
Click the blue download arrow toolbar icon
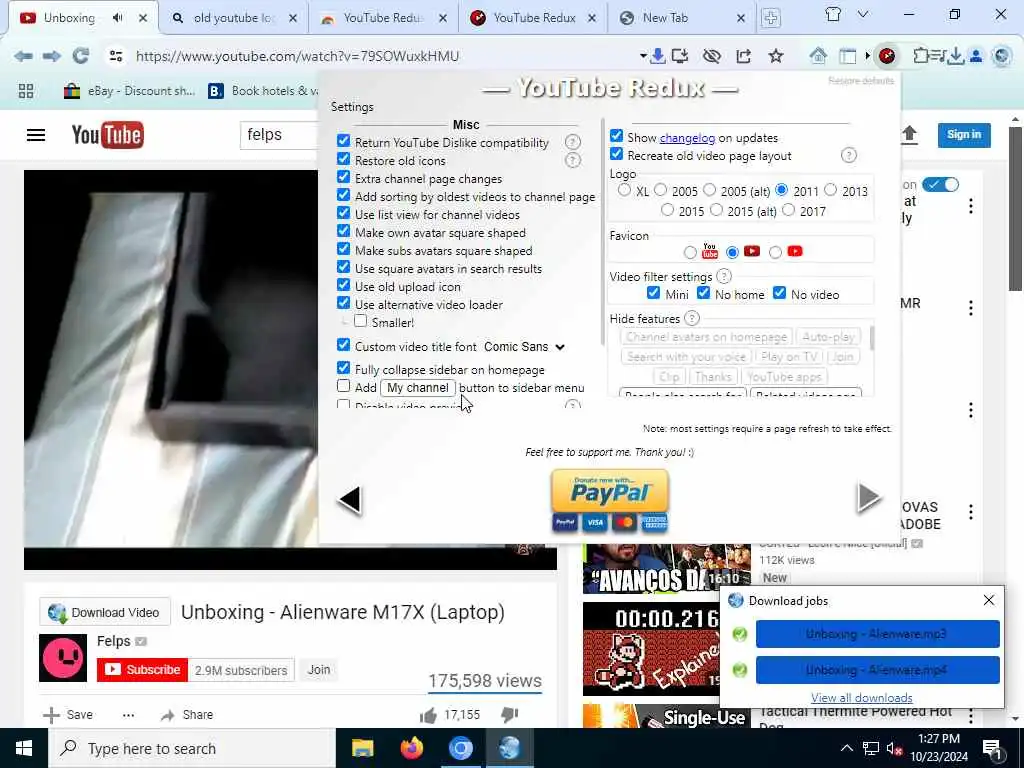pyautogui.click(x=658, y=56)
